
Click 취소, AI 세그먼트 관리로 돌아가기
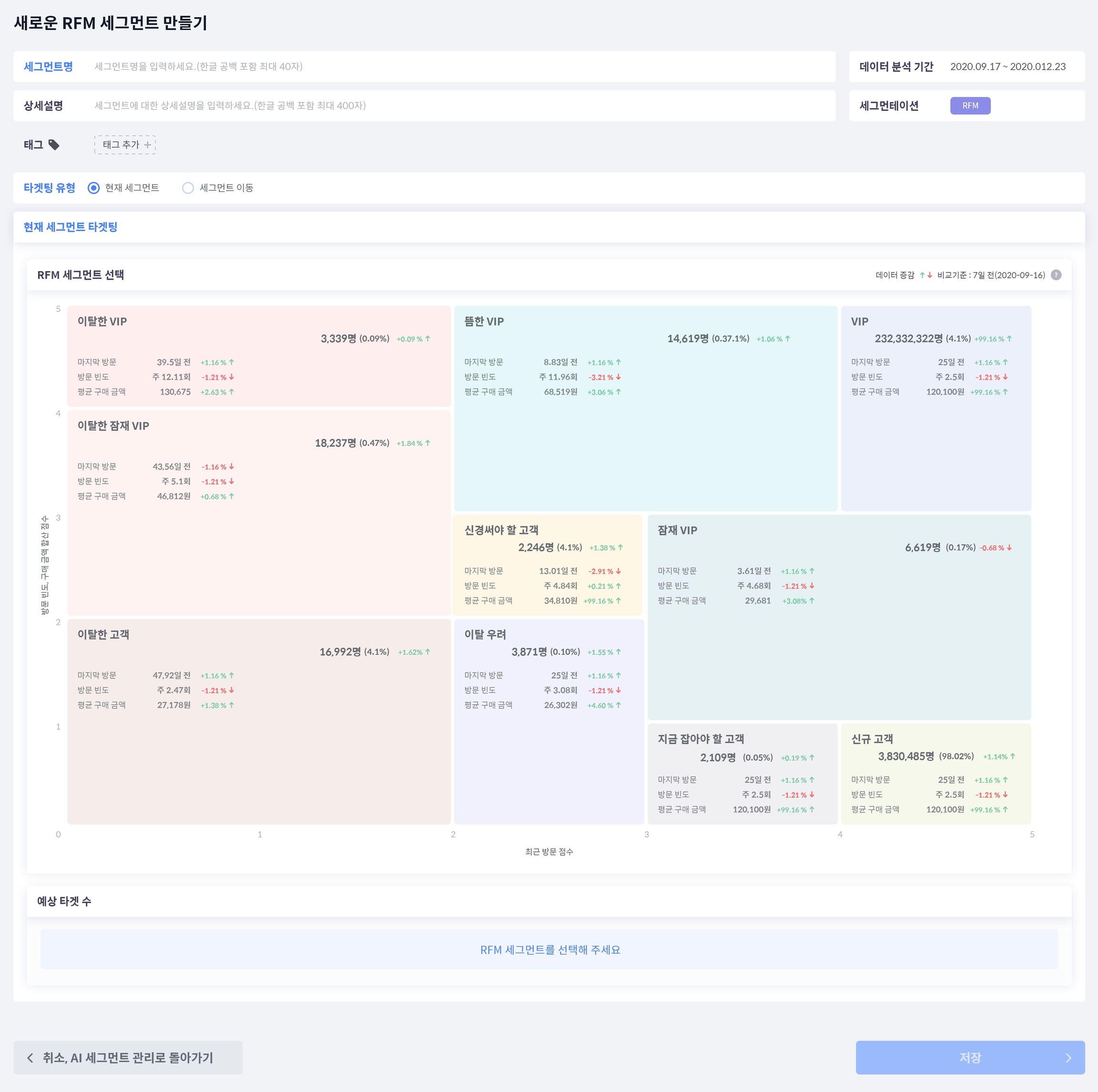point(128,1058)
